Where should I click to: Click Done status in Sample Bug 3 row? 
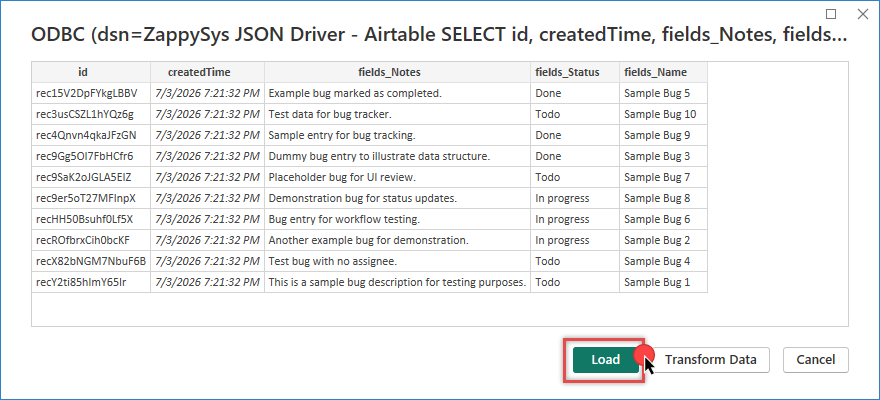pyautogui.click(x=575, y=156)
